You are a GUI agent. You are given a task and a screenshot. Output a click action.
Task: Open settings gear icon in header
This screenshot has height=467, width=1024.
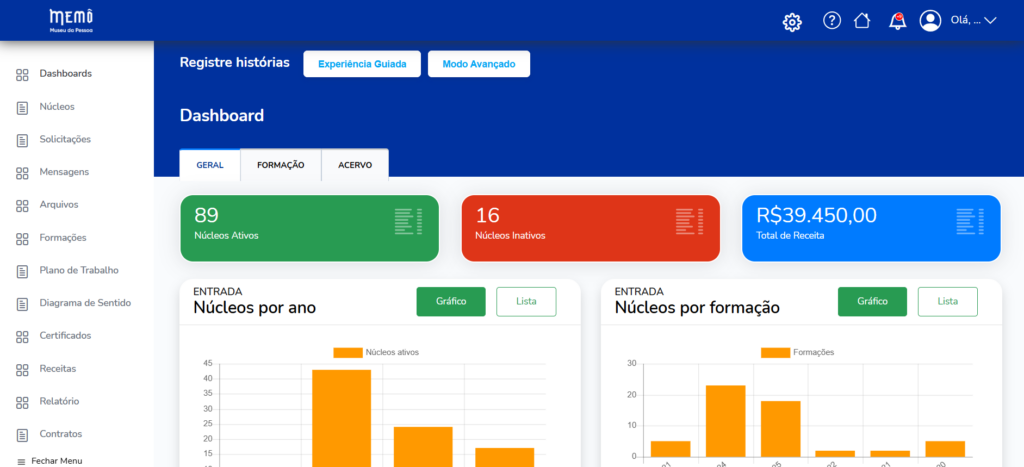click(792, 21)
